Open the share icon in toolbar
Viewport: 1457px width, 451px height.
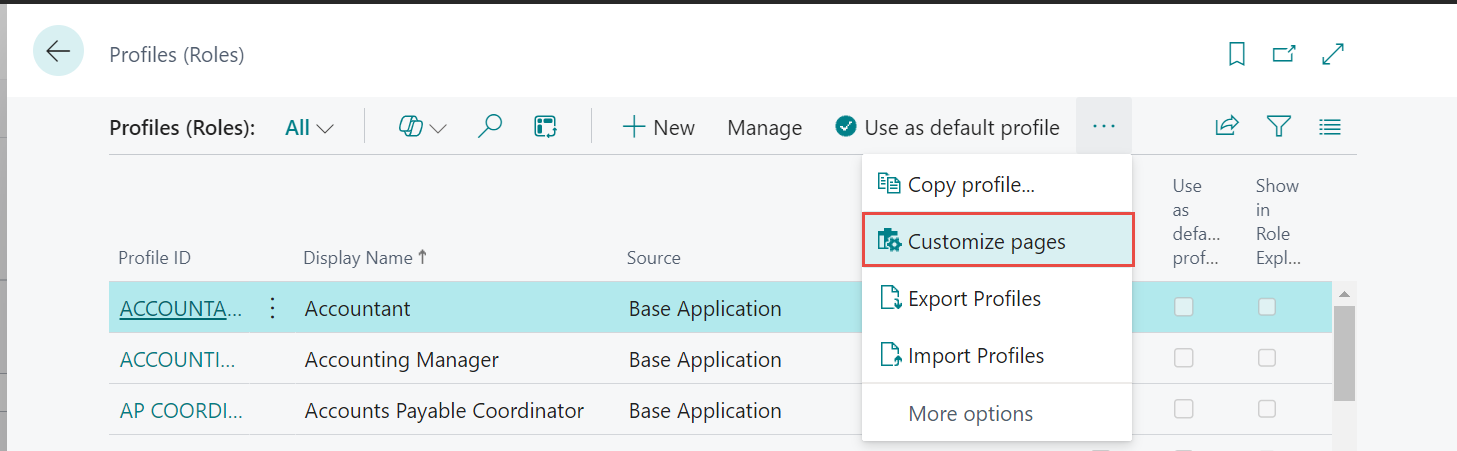[1226, 126]
